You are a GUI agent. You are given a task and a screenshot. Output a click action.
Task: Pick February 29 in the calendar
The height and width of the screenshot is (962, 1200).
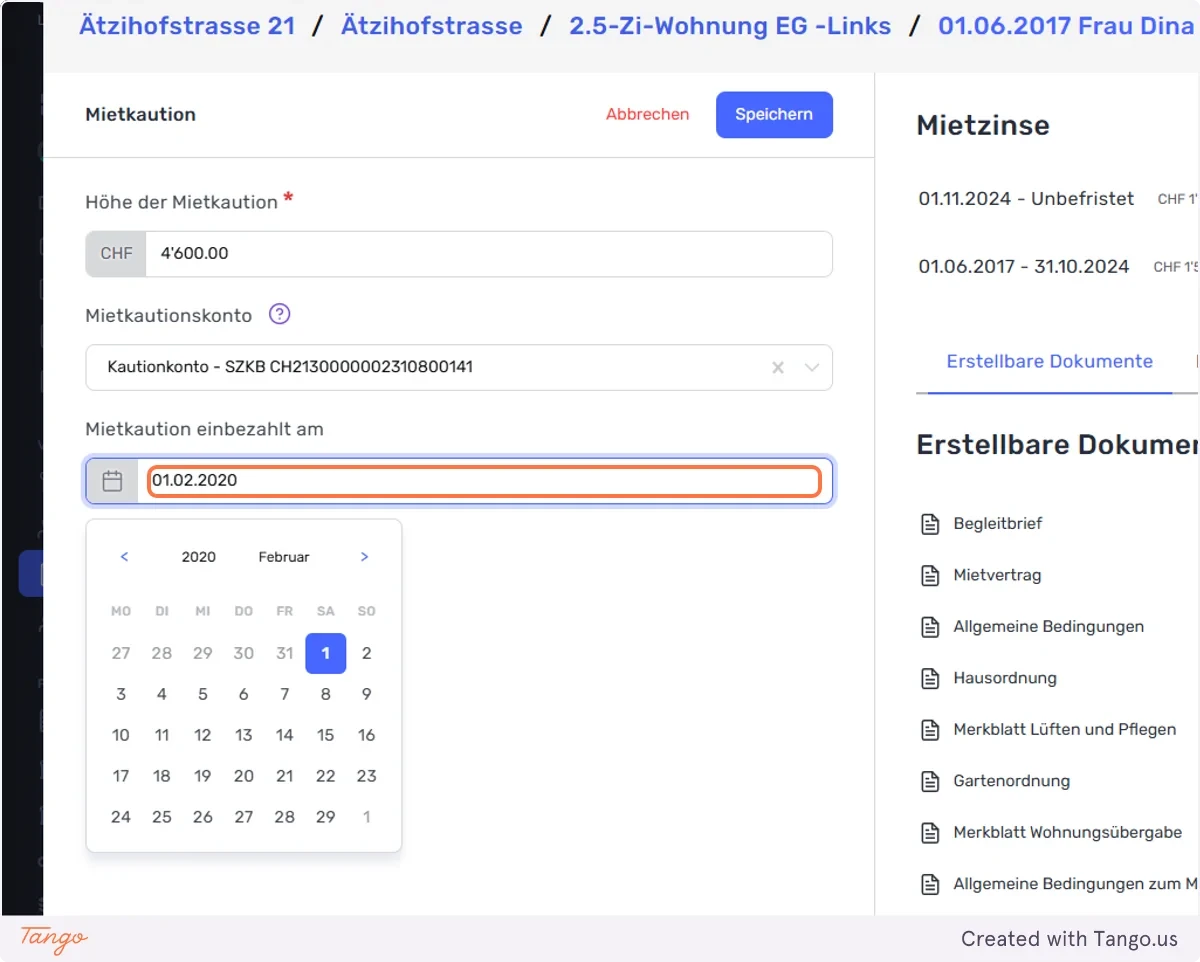click(x=325, y=817)
